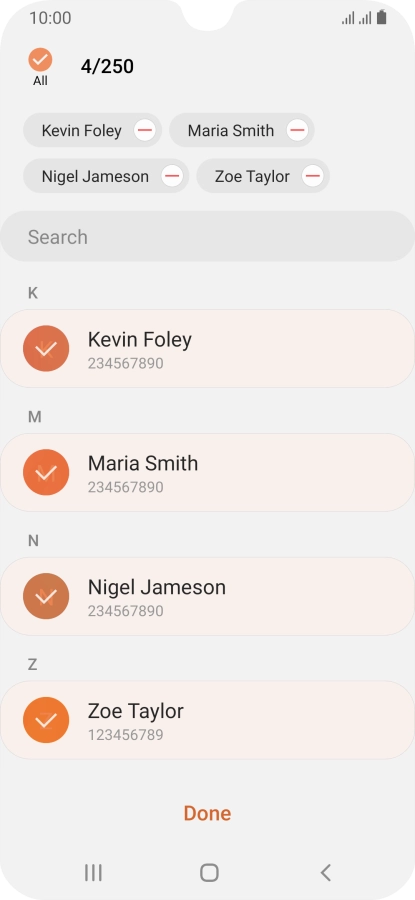Confirm selection with Done button
415x900 pixels.
pos(207,813)
